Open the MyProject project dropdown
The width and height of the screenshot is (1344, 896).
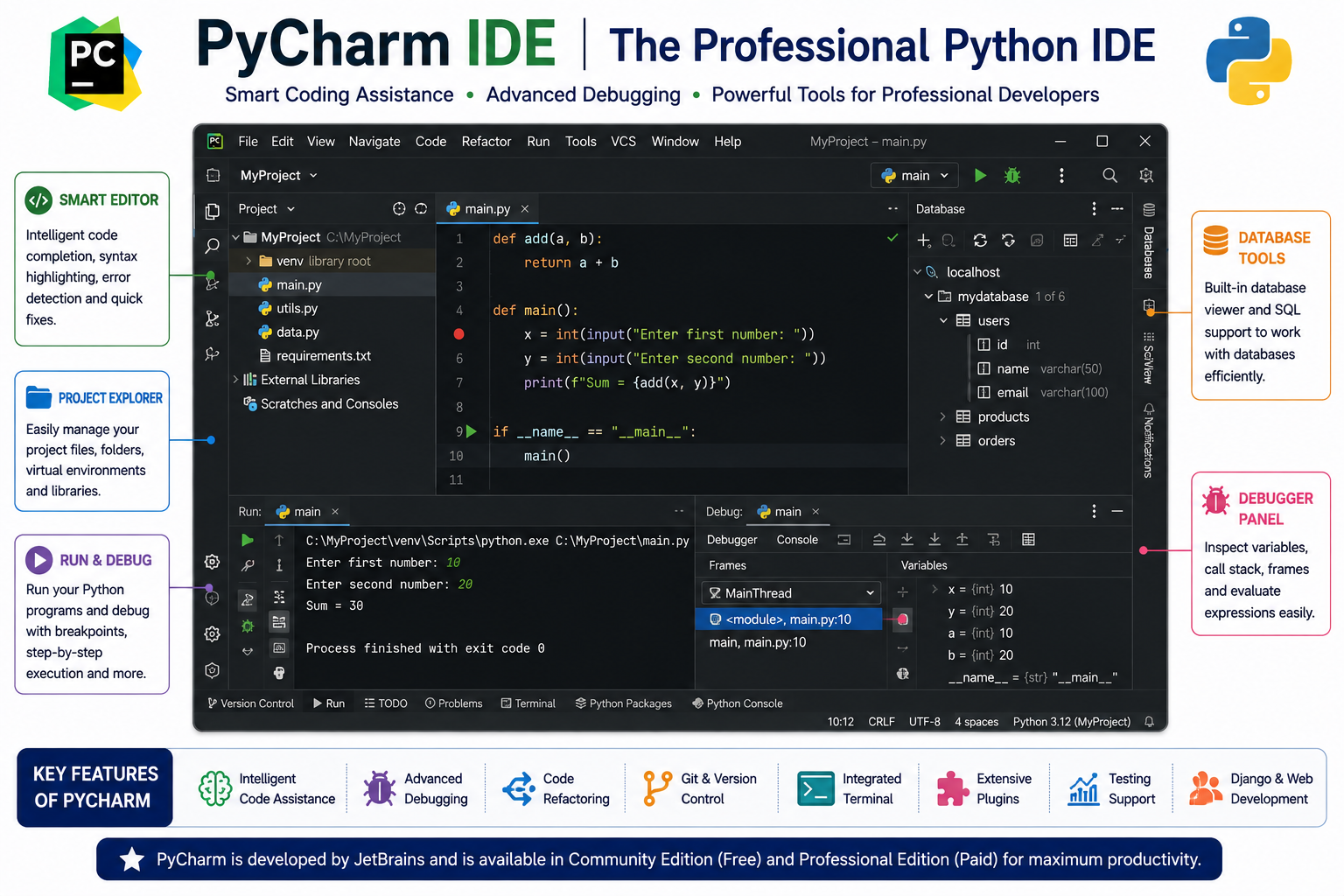(278, 176)
